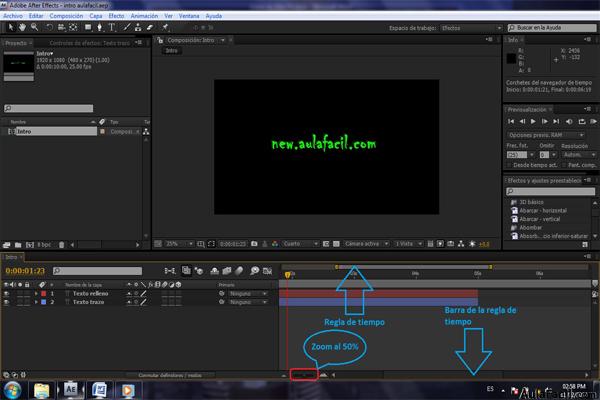Screen dimensions: 600x400
Task: Click the red label swatch of Texto relleno
Action: (x=44, y=294)
